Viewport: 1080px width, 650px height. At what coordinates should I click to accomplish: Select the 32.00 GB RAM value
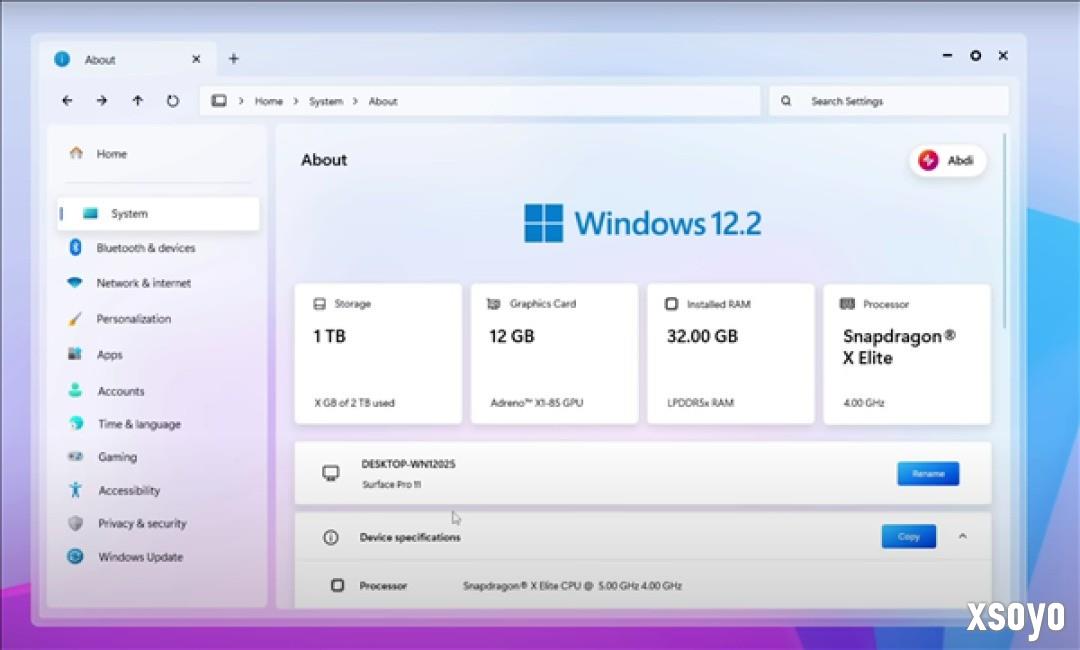pyautogui.click(x=702, y=336)
